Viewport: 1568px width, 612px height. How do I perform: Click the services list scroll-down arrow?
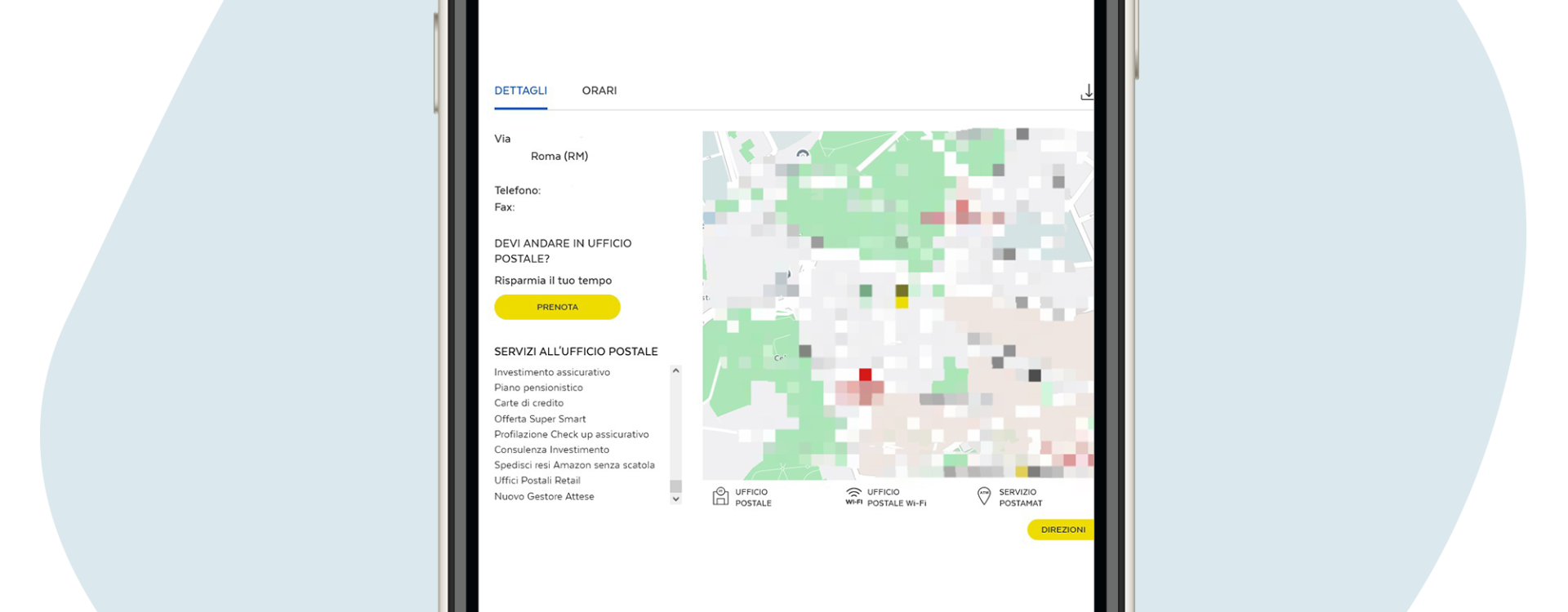675,499
